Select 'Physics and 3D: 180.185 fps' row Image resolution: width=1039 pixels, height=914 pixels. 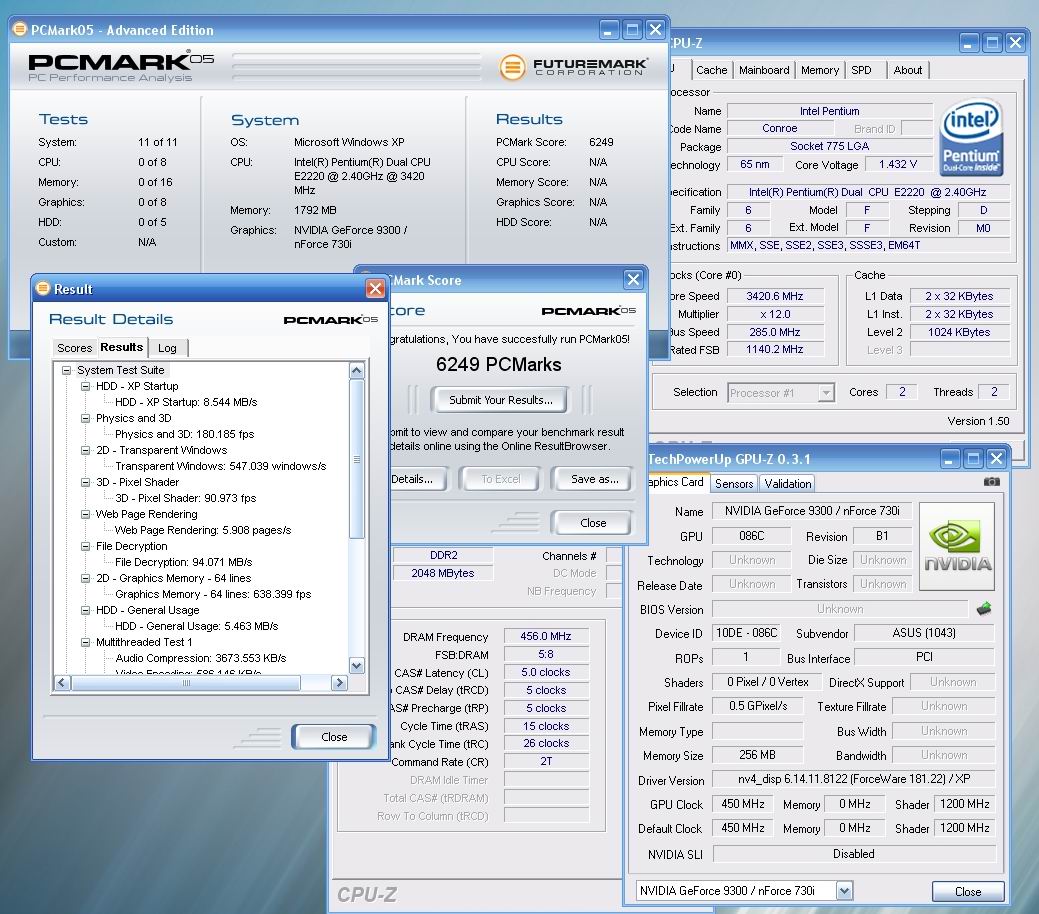pyautogui.click(x=184, y=434)
